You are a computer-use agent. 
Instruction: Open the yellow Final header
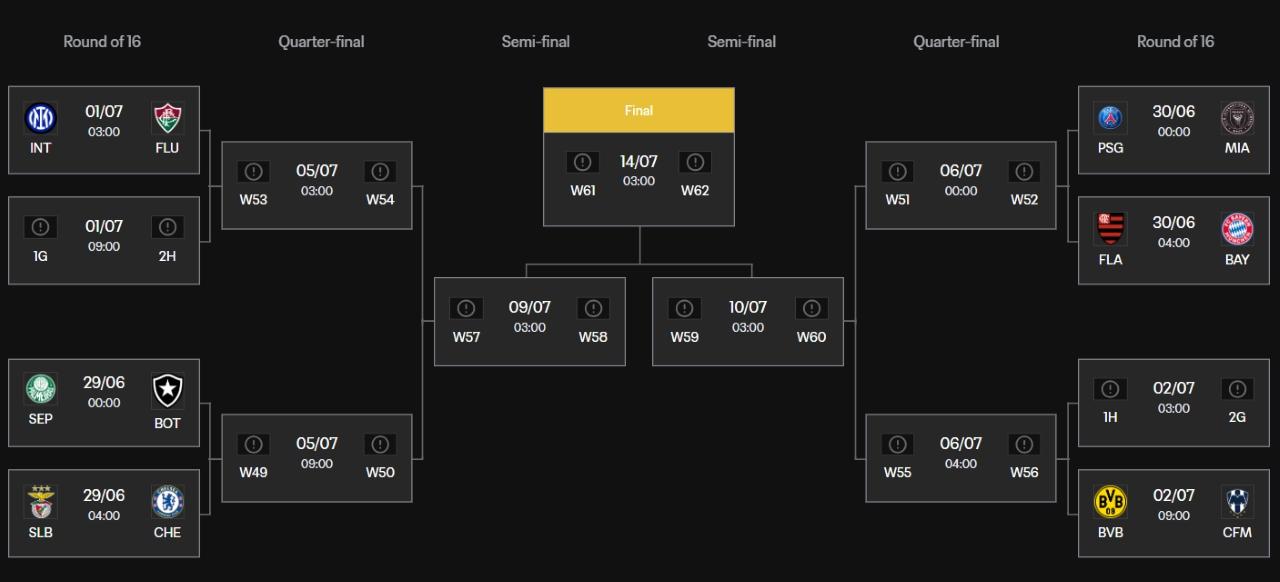pos(638,110)
